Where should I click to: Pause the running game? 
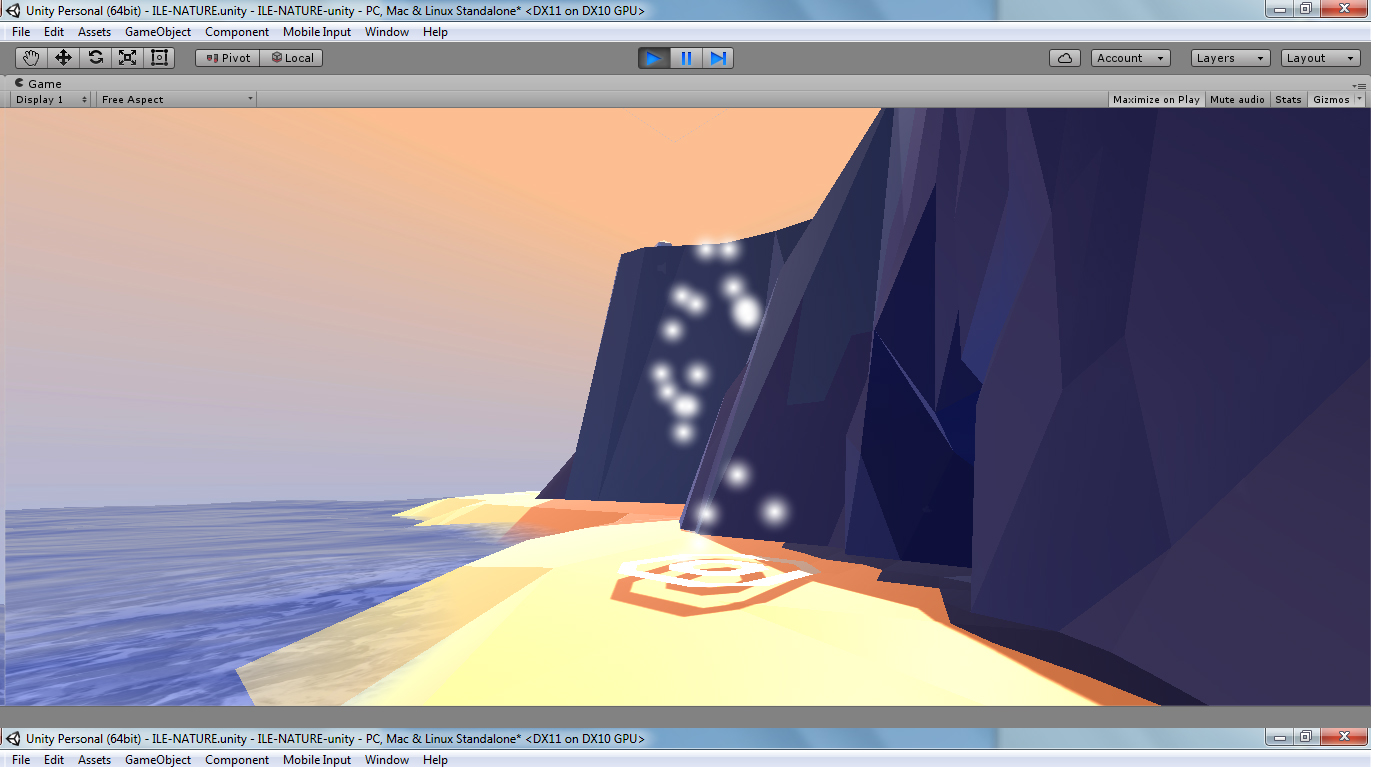point(686,58)
